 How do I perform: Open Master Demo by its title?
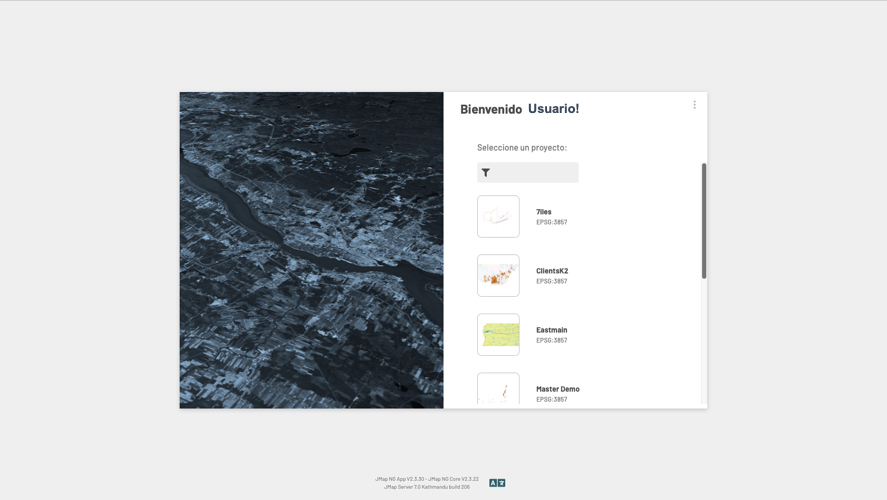(x=557, y=389)
